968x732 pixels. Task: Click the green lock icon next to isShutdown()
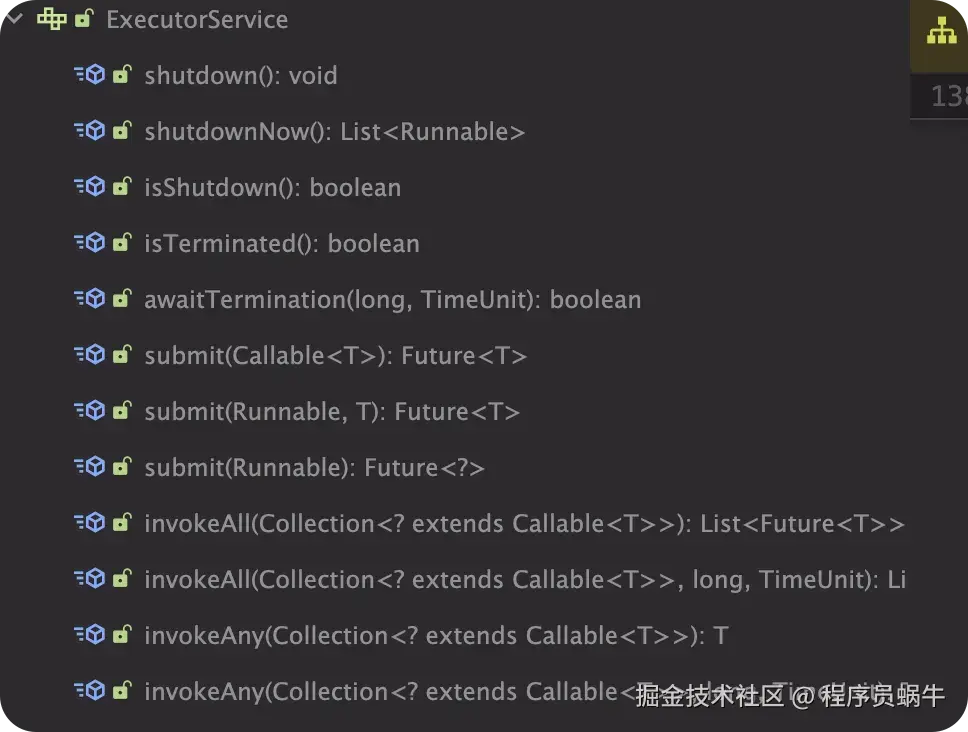coord(122,186)
